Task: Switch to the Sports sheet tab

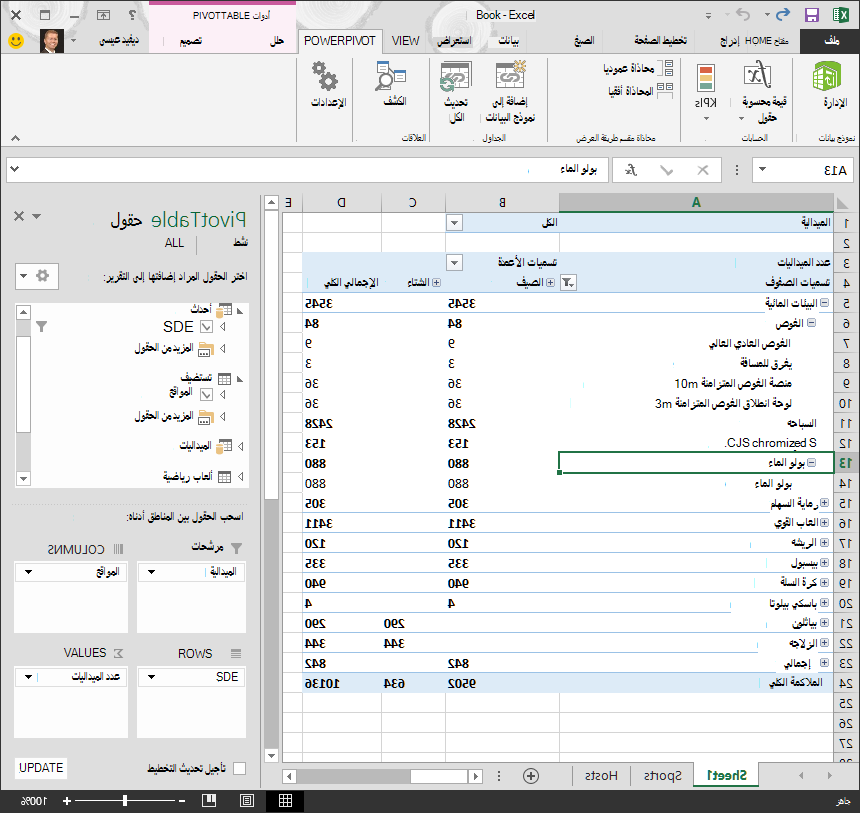Action: click(662, 776)
